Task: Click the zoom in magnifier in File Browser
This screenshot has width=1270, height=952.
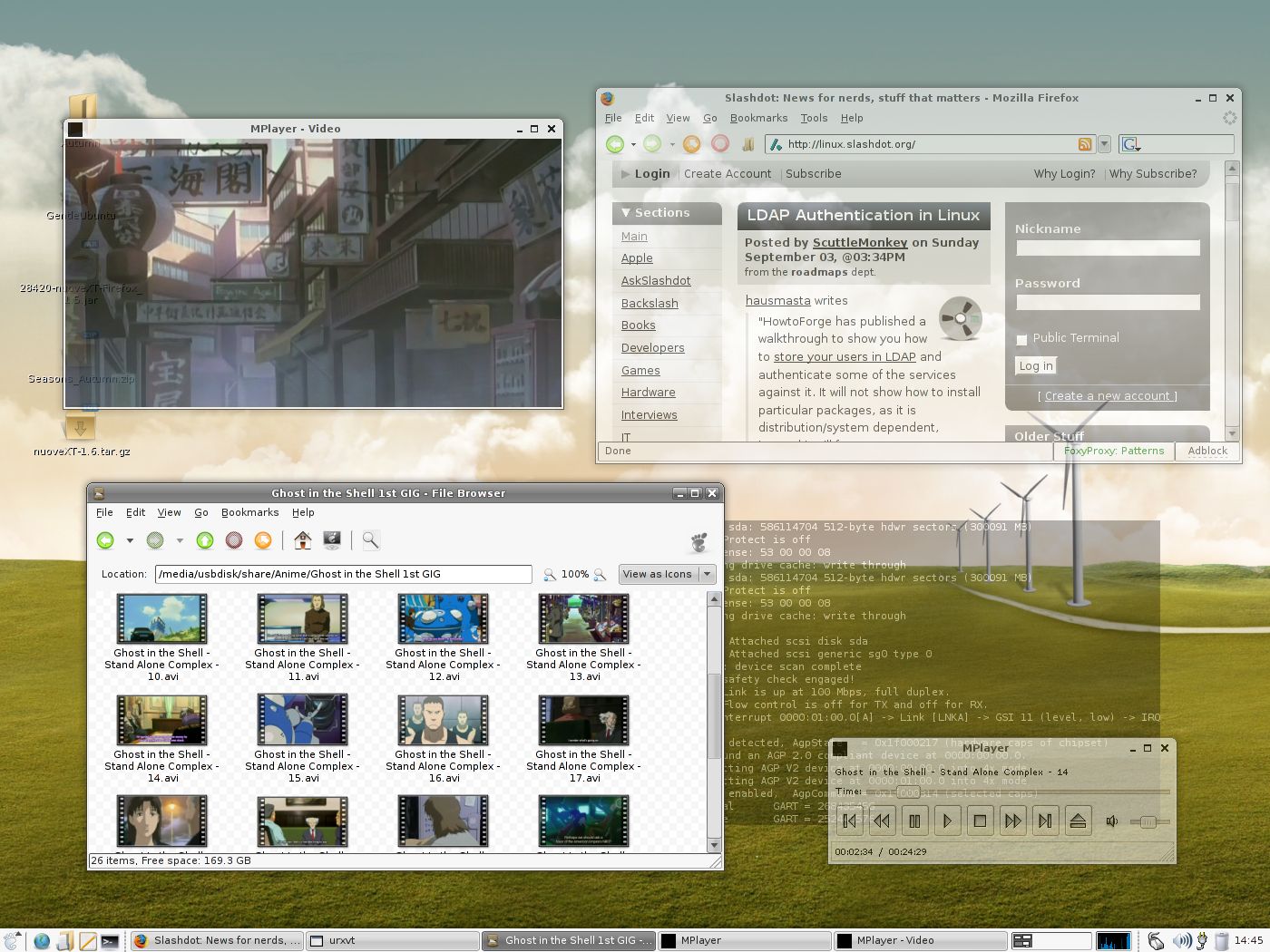Action: 600,575
